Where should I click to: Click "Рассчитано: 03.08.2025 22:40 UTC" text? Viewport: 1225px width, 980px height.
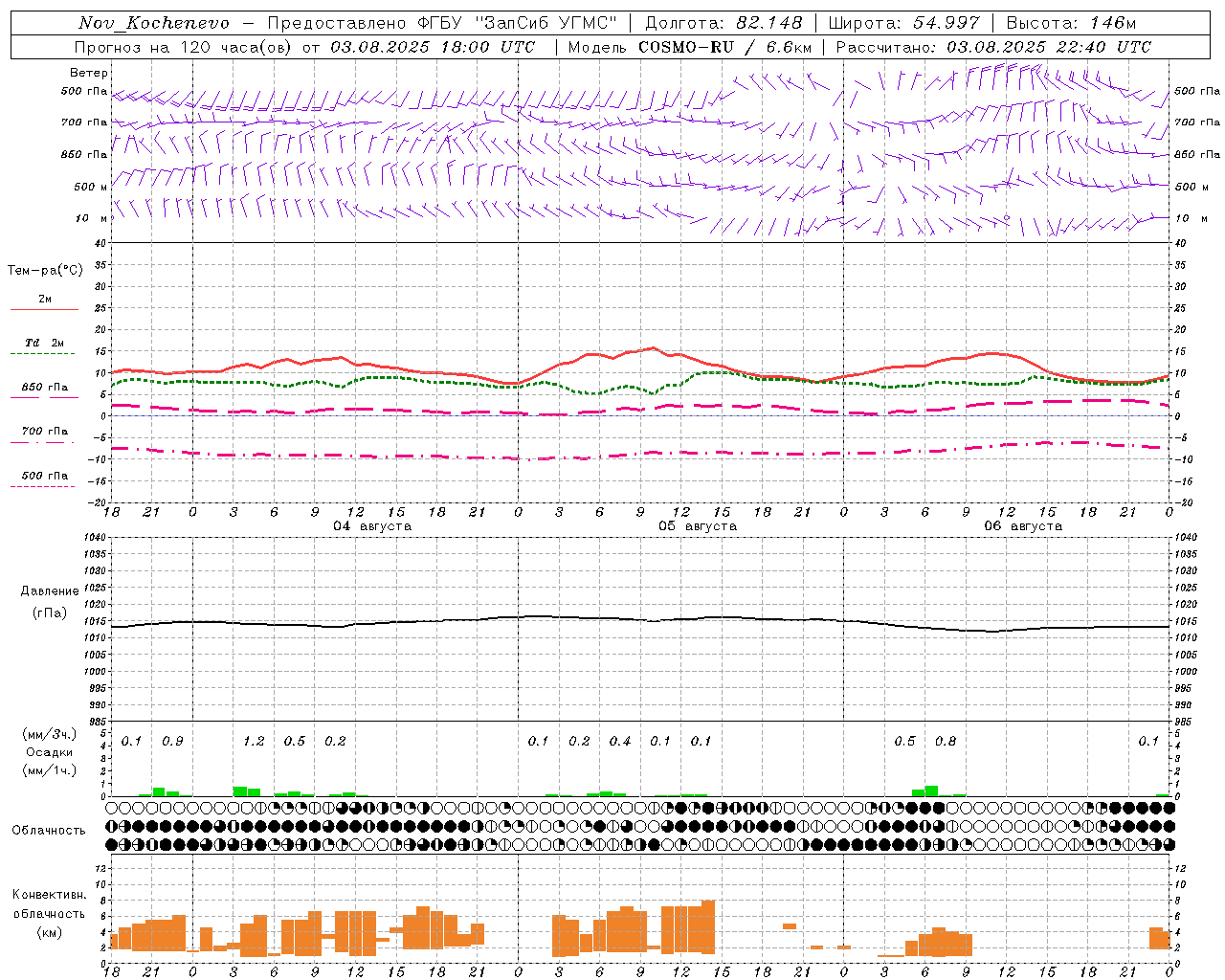[x=993, y=47]
